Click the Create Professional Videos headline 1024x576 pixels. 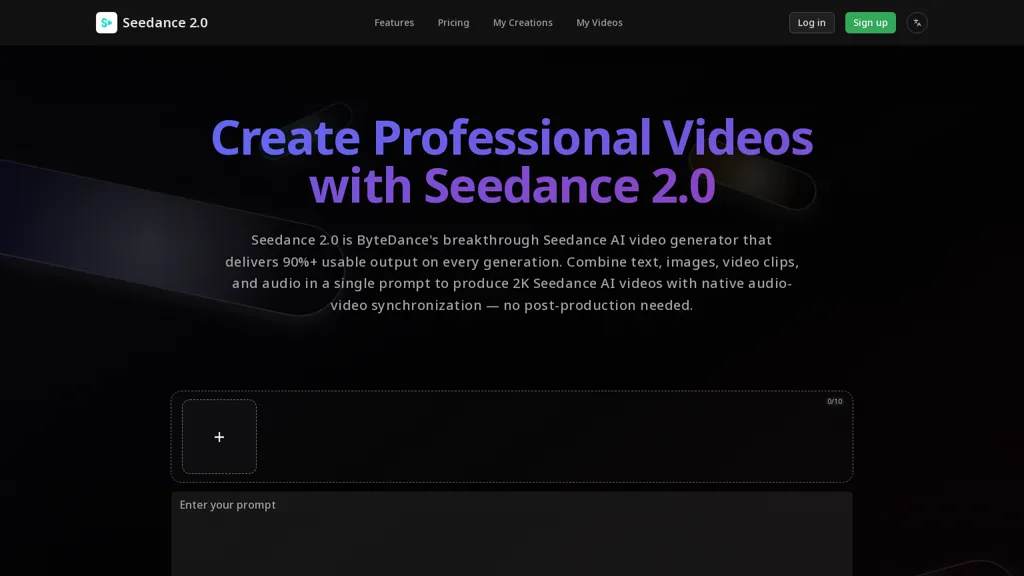(x=512, y=162)
